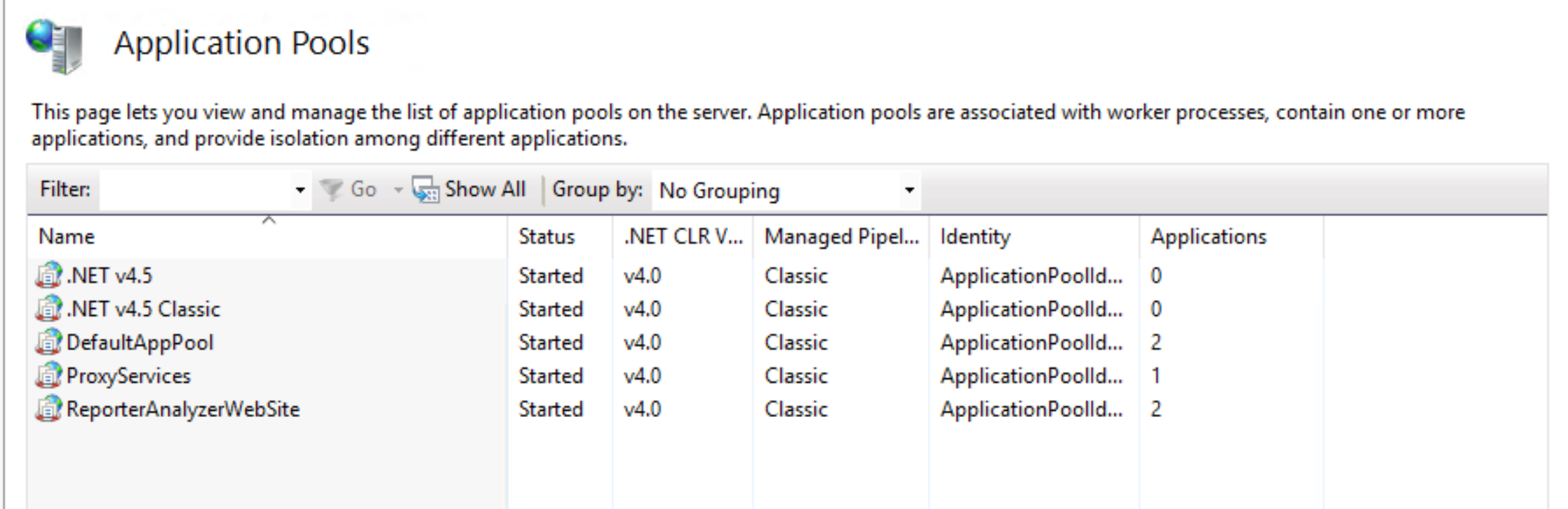Click the Go funnel icon
This screenshot has width=1568, height=509.
coord(331,190)
